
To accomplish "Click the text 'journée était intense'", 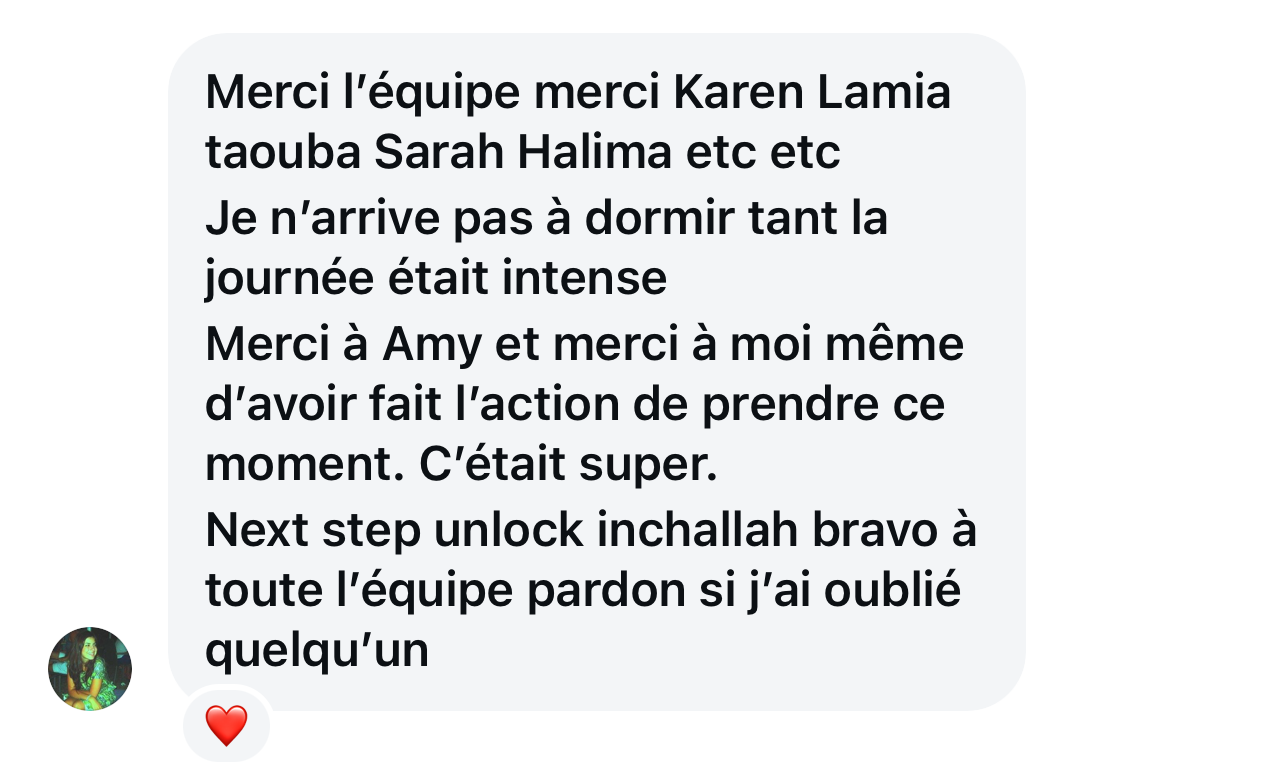I will pyautogui.click(x=435, y=278).
